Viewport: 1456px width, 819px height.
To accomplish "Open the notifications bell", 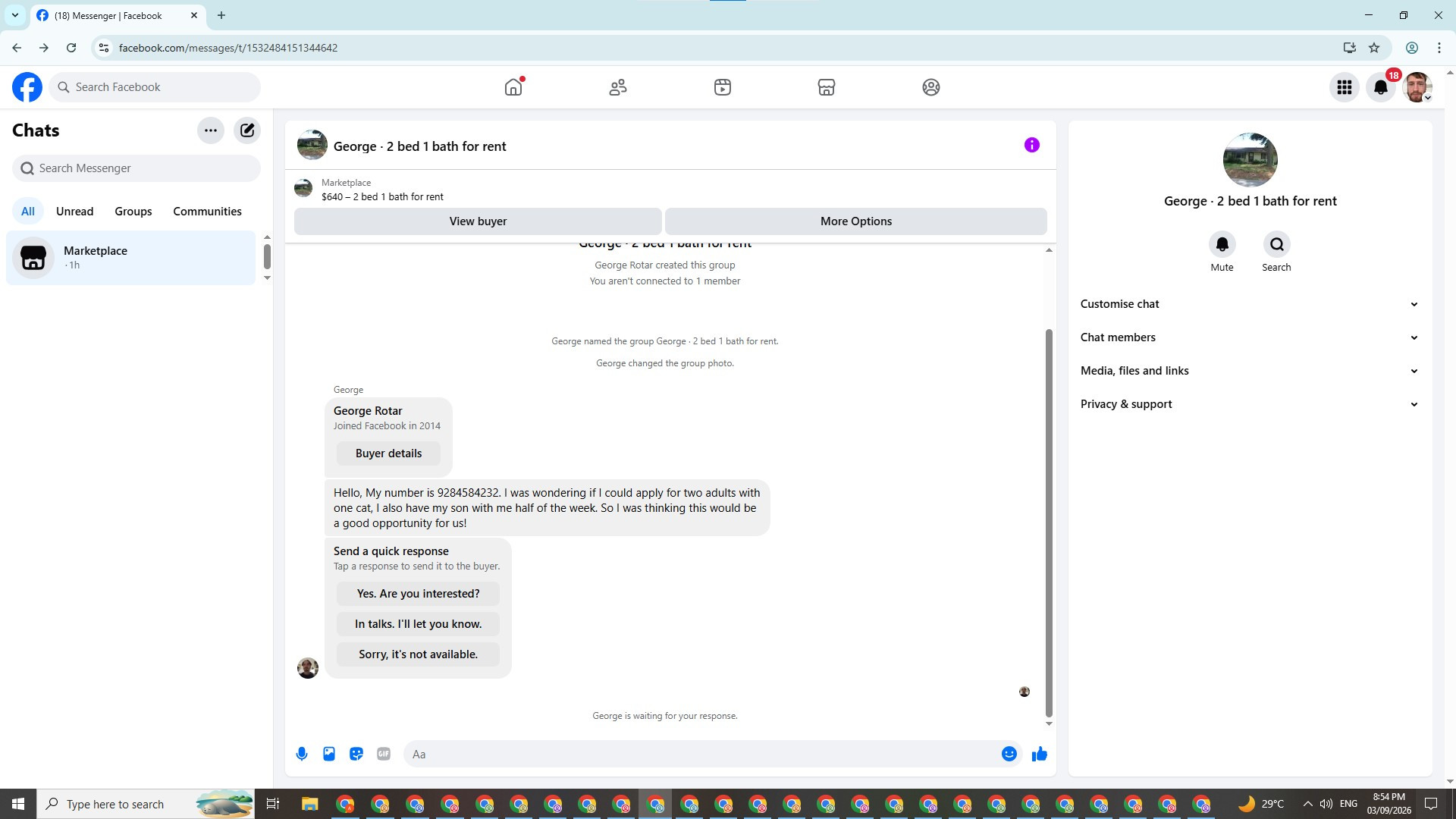I will pyautogui.click(x=1381, y=87).
